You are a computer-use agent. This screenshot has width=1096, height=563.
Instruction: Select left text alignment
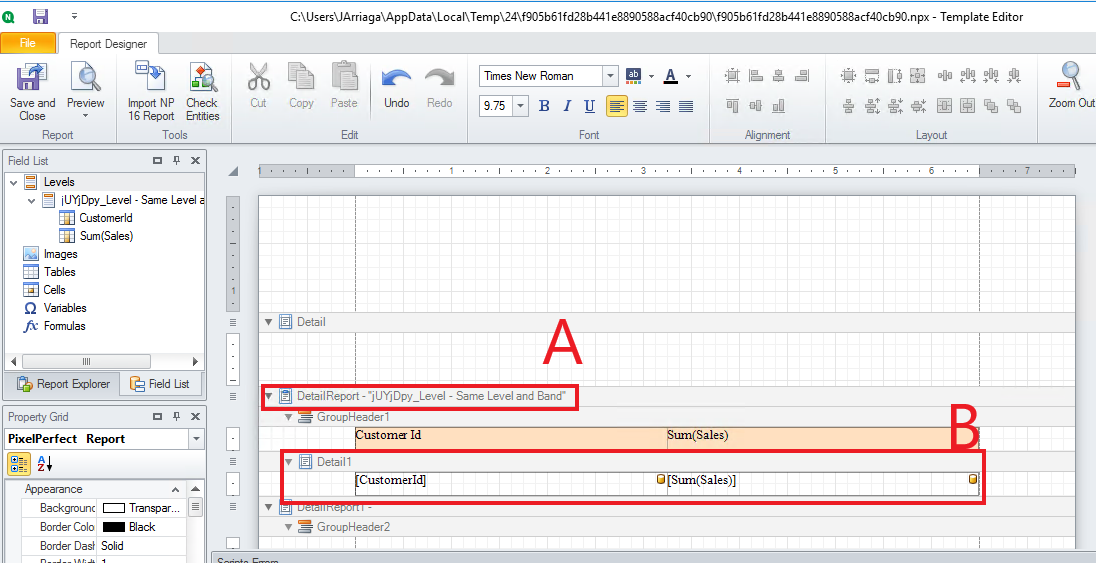[616, 106]
